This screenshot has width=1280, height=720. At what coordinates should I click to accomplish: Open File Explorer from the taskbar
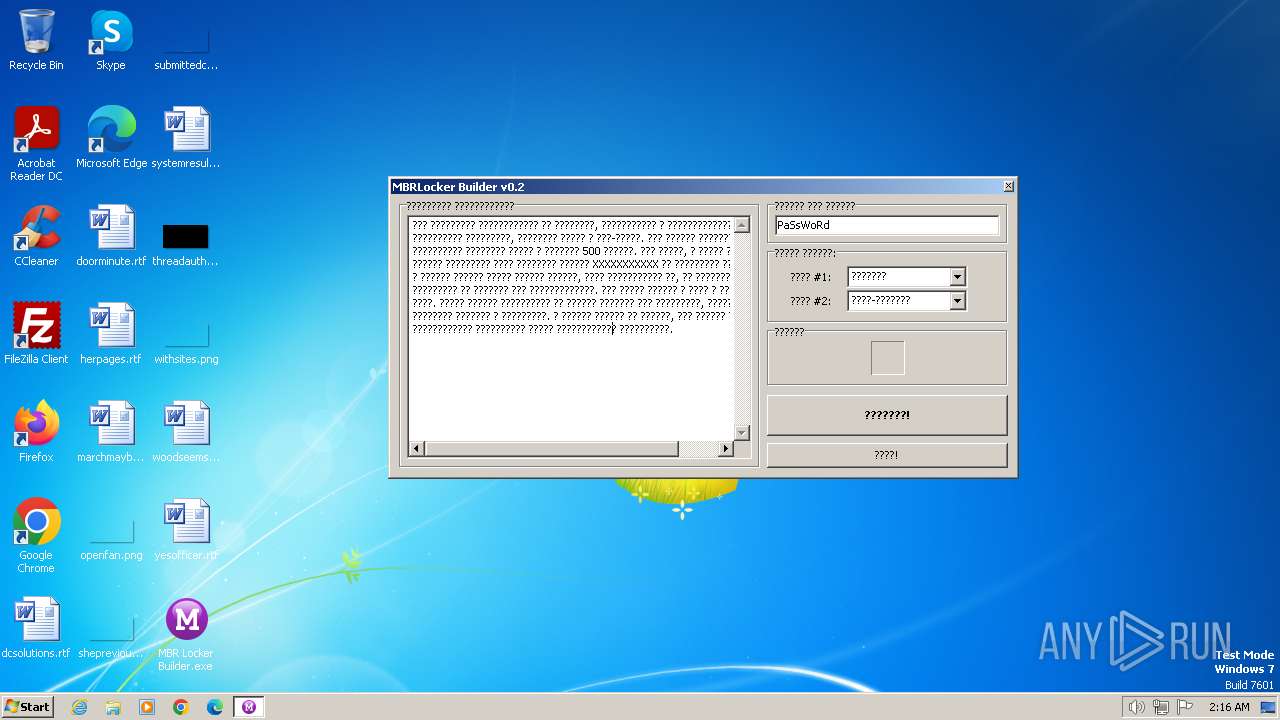click(x=113, y=707)
